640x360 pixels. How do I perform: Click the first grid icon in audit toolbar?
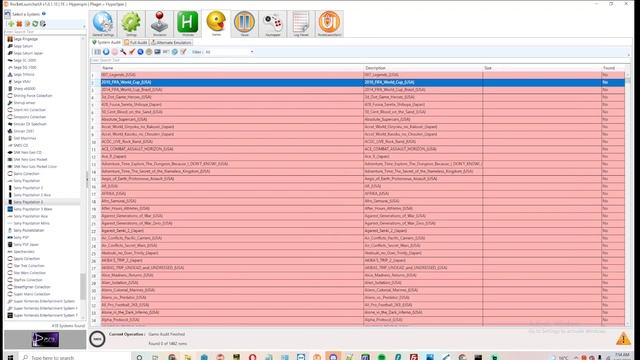pos(98,52)
